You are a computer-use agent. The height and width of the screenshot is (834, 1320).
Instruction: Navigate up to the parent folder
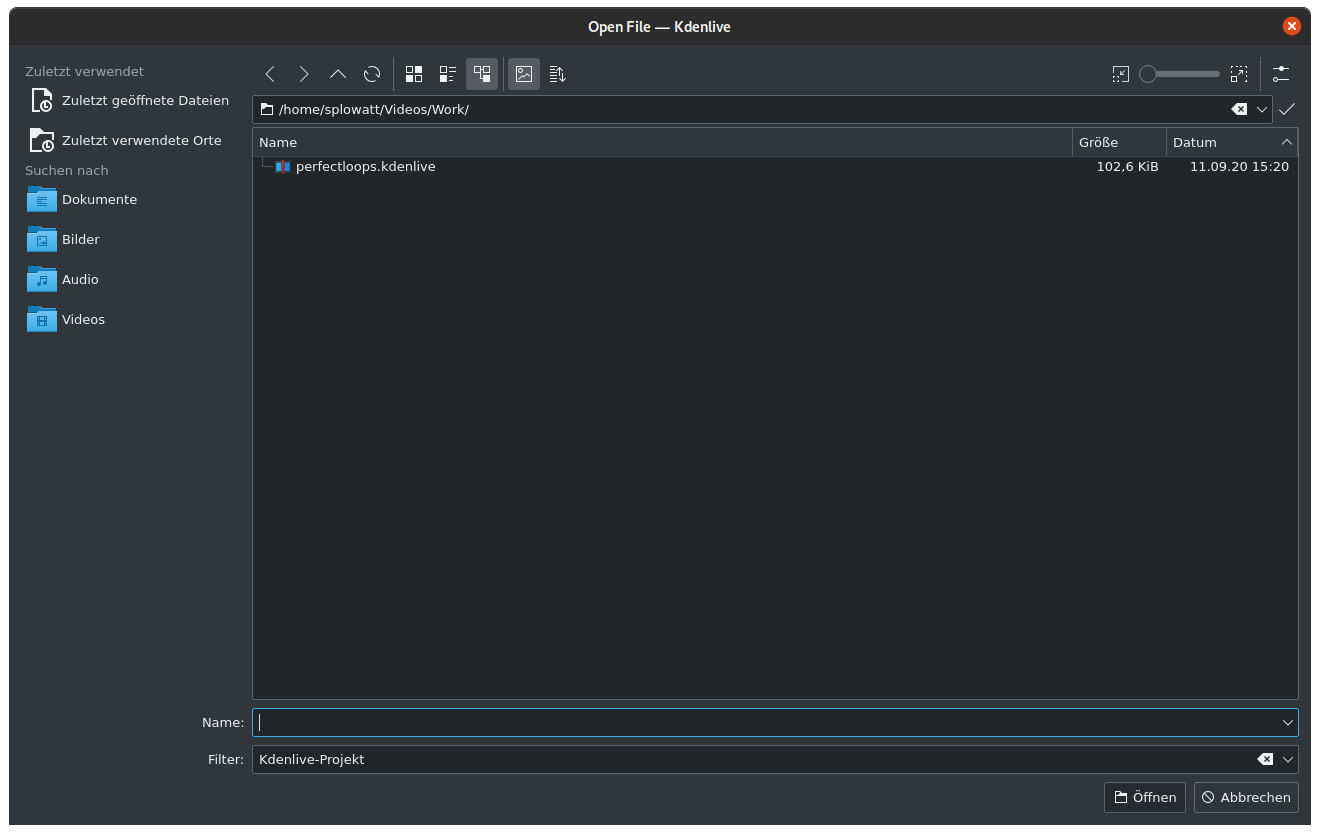click(x=338, y=74)
